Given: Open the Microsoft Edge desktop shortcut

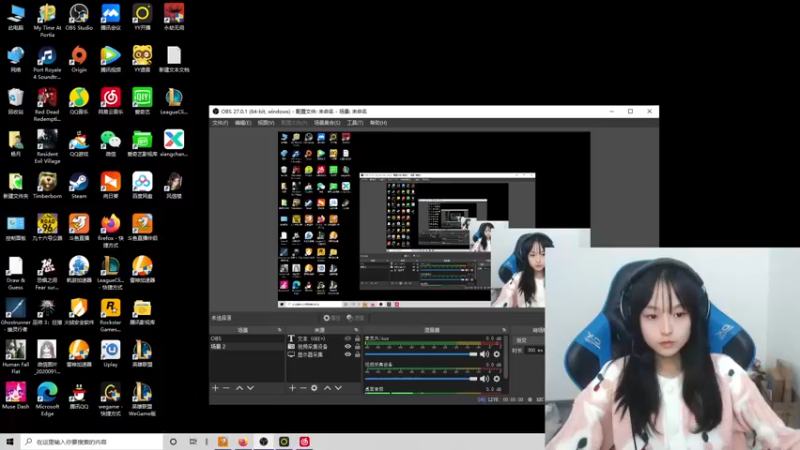Looking at the screenshot, I should click(x=47, y=399).
